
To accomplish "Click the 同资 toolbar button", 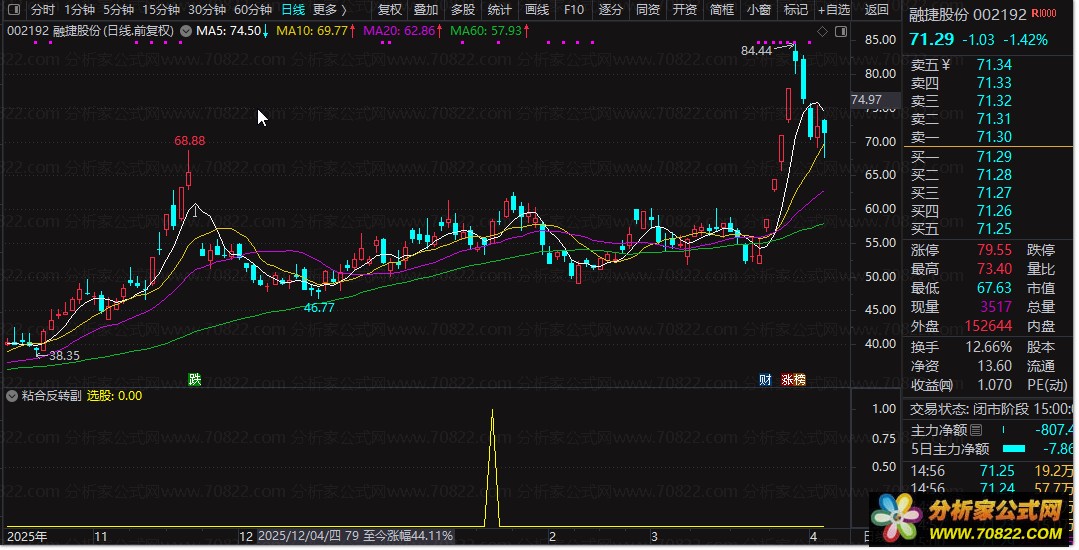I will coord(648,10).
